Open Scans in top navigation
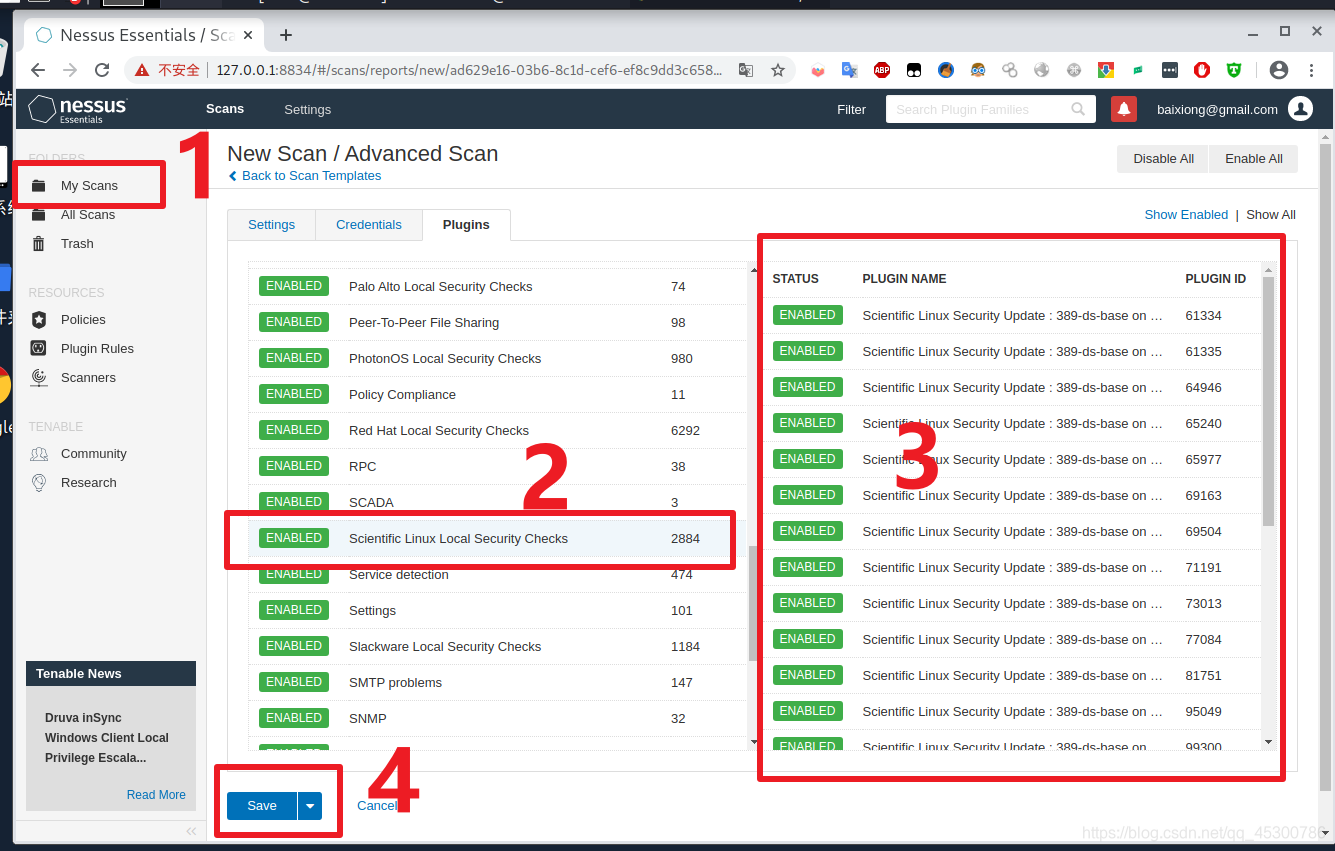 point(225,109)
